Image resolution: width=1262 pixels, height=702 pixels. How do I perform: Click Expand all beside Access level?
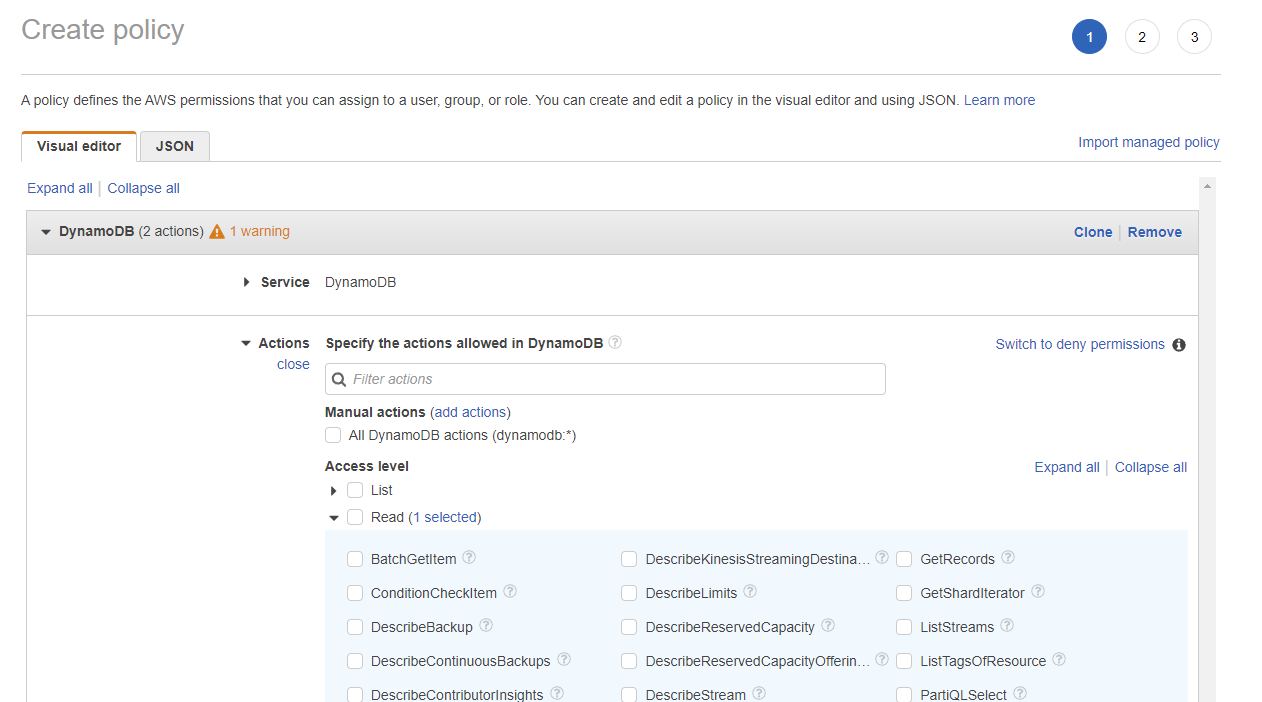click(1067, 467)
